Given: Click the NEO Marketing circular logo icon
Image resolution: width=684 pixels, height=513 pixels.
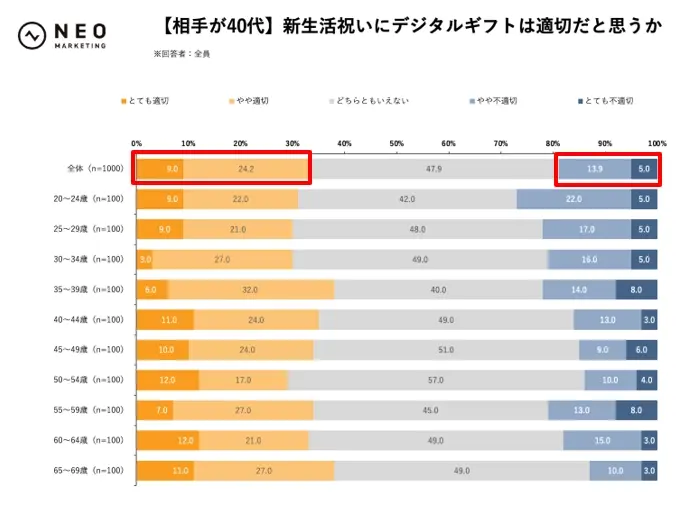Looking at the screenshot, I should pyautogui.click(x=32, y=36).
